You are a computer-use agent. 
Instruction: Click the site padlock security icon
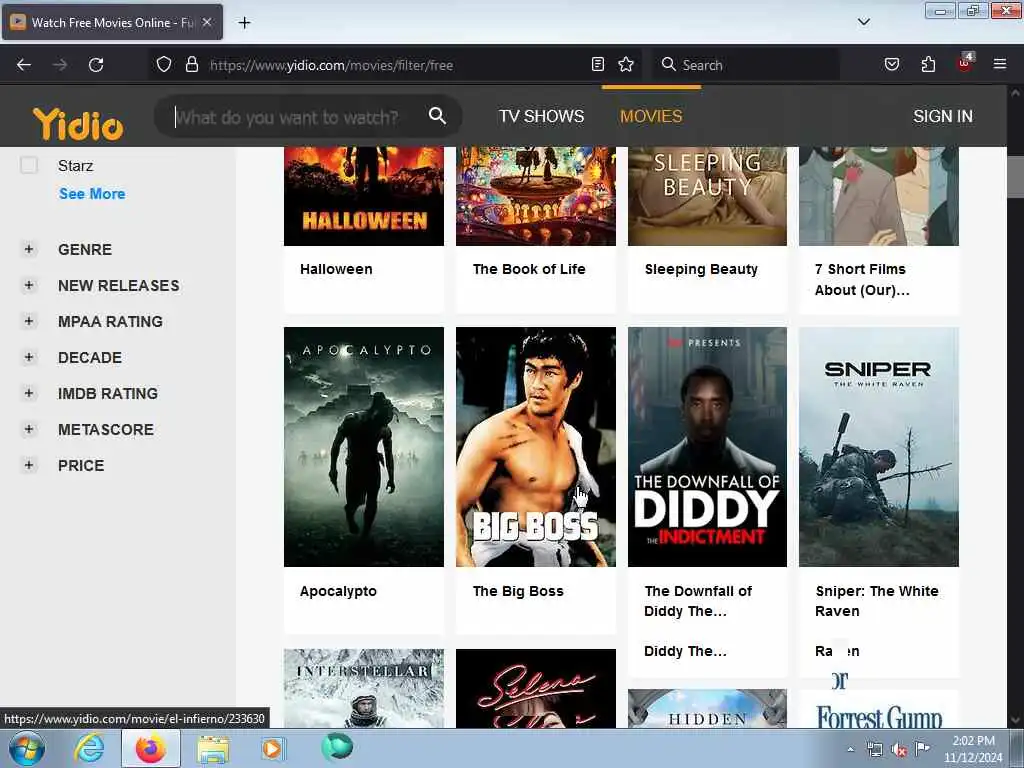191,64
